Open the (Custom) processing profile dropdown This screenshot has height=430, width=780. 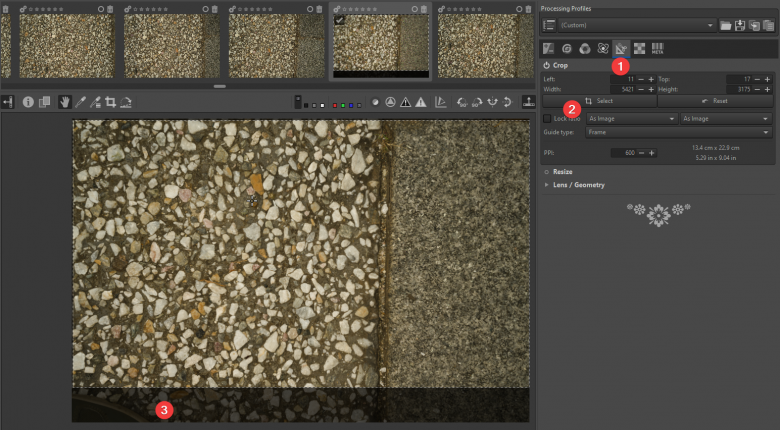[637, 25]
